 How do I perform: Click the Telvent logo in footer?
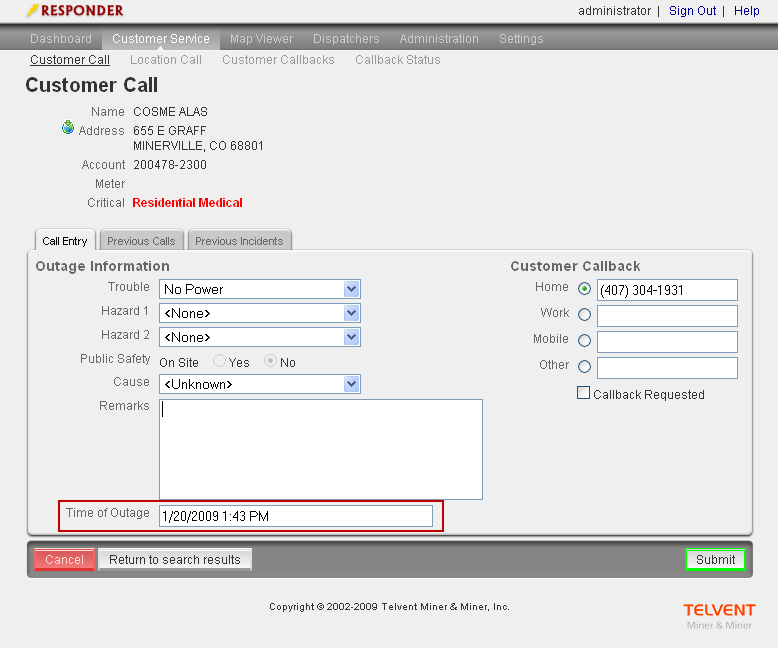pos(719,615)
